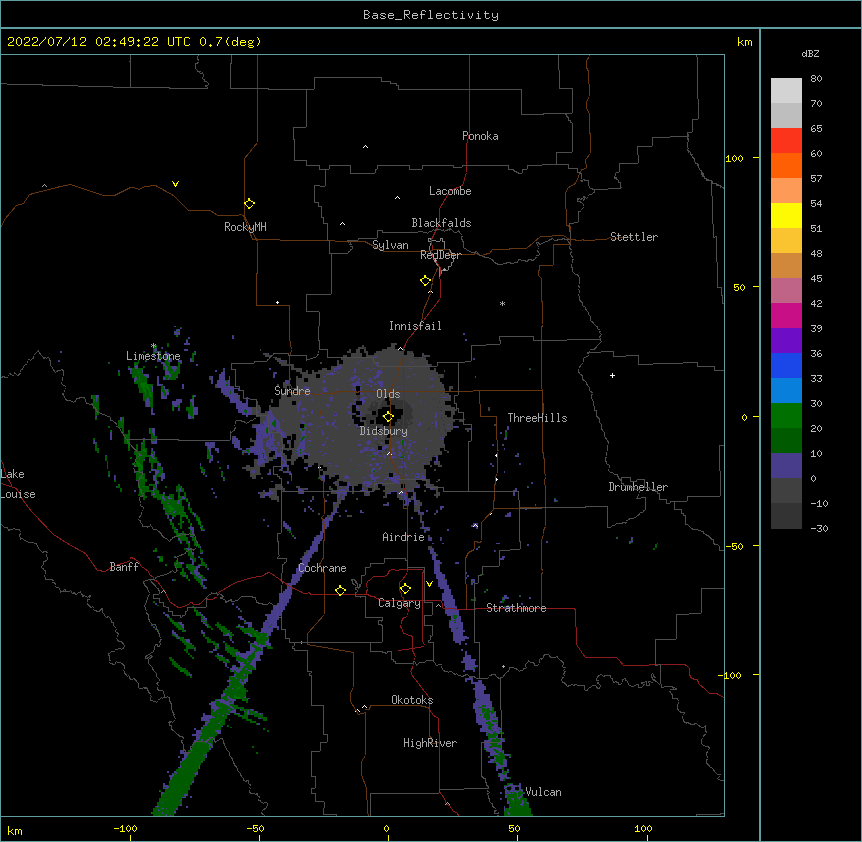Click the yellow marker near Rocky MH

[x=249, y=204]
